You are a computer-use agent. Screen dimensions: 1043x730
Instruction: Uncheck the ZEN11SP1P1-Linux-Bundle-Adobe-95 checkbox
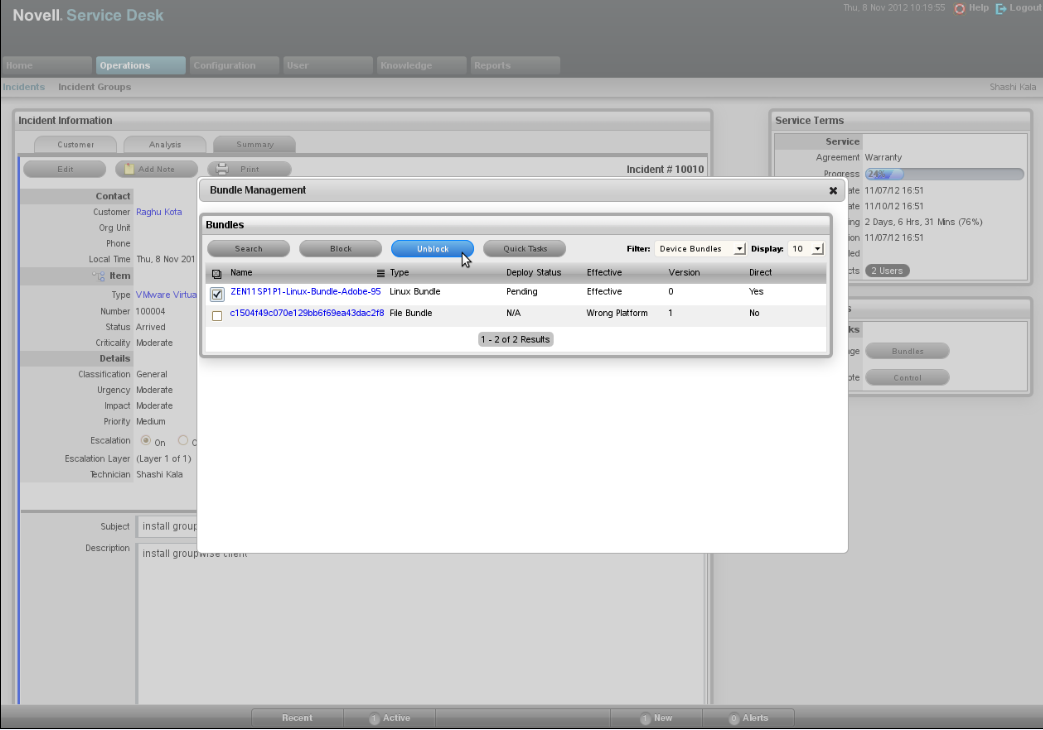pos(217,293)
